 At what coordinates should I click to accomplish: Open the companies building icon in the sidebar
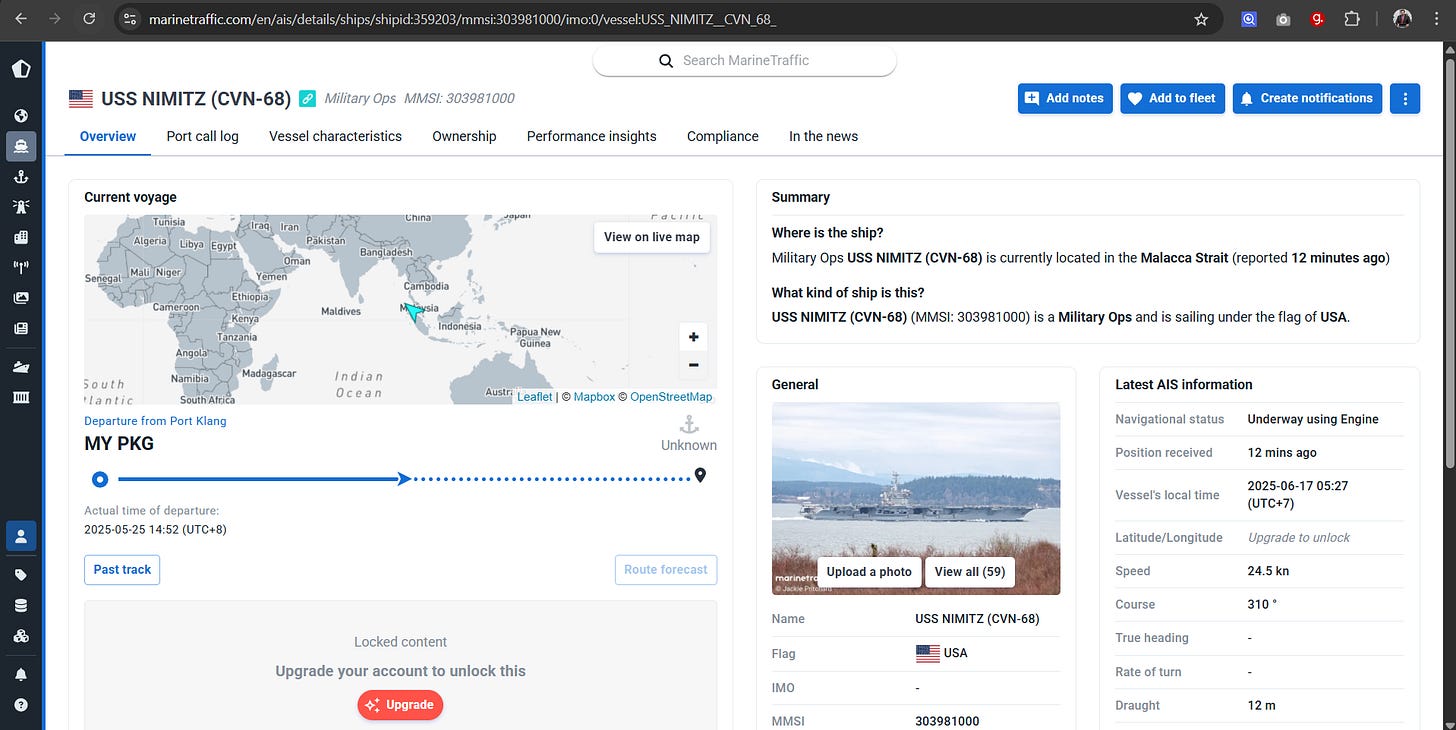21,237
